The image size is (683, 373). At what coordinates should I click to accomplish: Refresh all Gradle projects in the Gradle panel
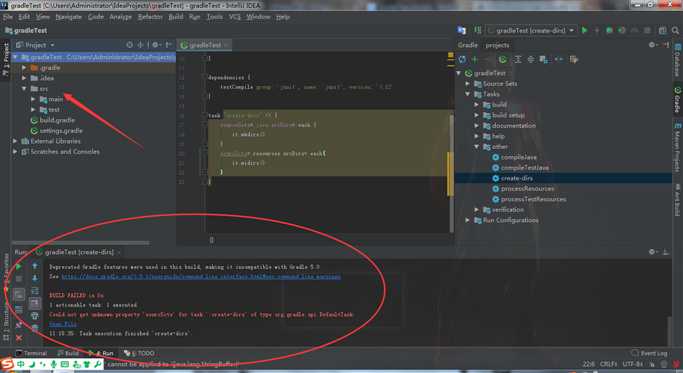pyautogui.click(x=462, y=59)
